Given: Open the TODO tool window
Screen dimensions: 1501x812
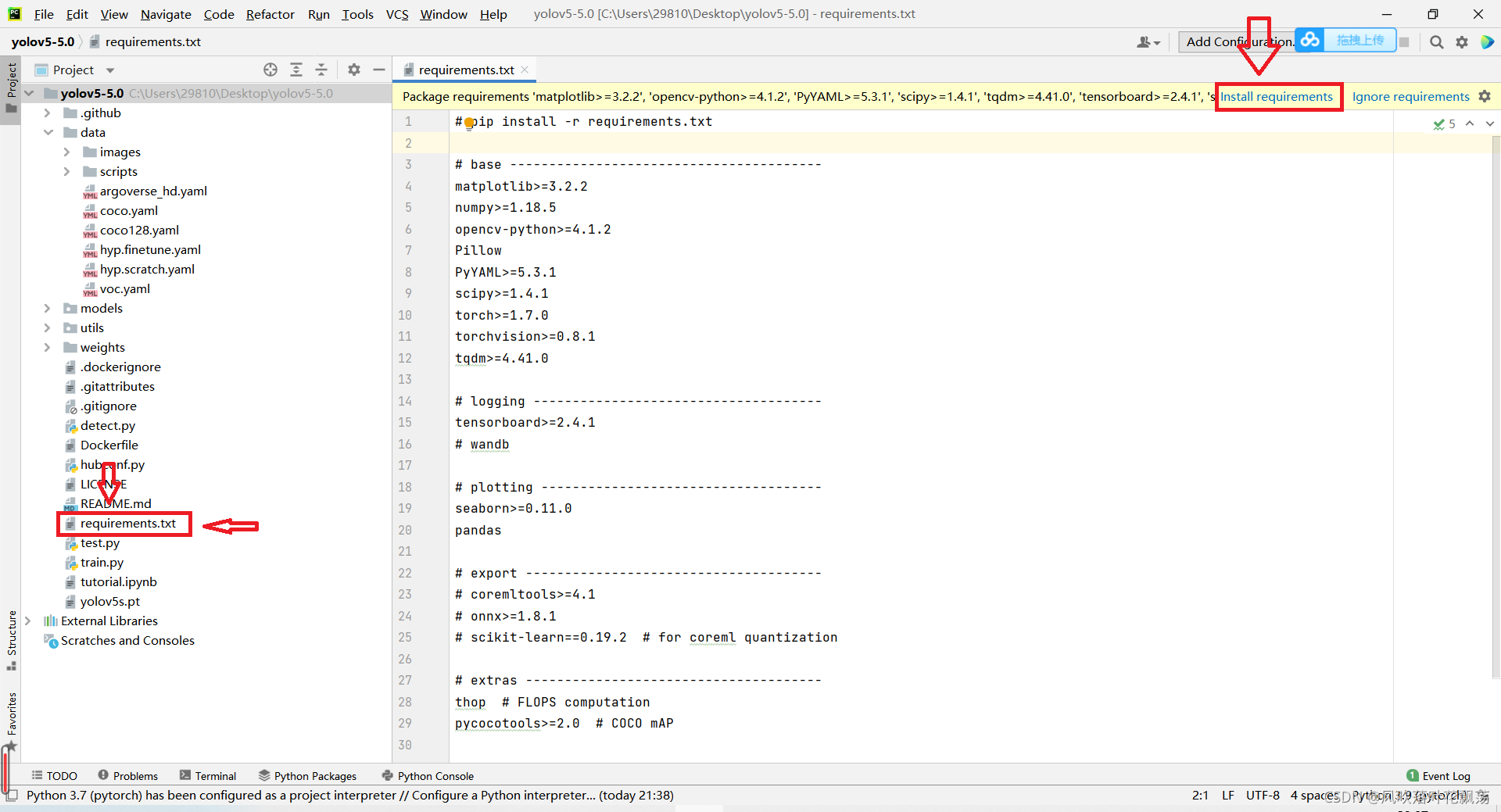Looking at the screenshot, I should pyautogui.click(x=55, y=775).
